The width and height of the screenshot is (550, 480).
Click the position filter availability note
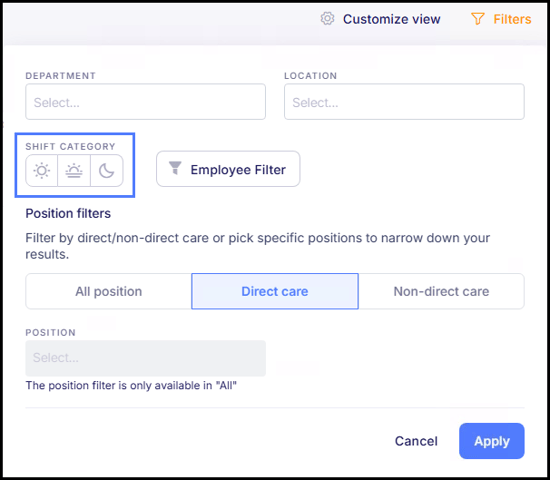click(x=131, y=385)
